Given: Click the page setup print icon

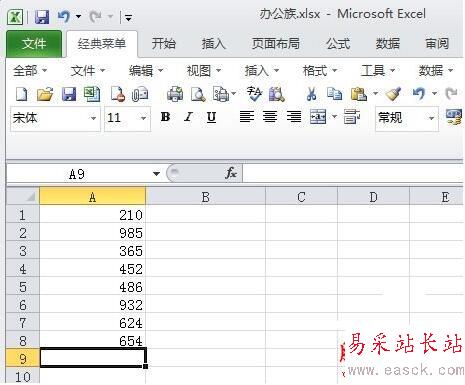Looking at the screenshot, I should (221, 94).
